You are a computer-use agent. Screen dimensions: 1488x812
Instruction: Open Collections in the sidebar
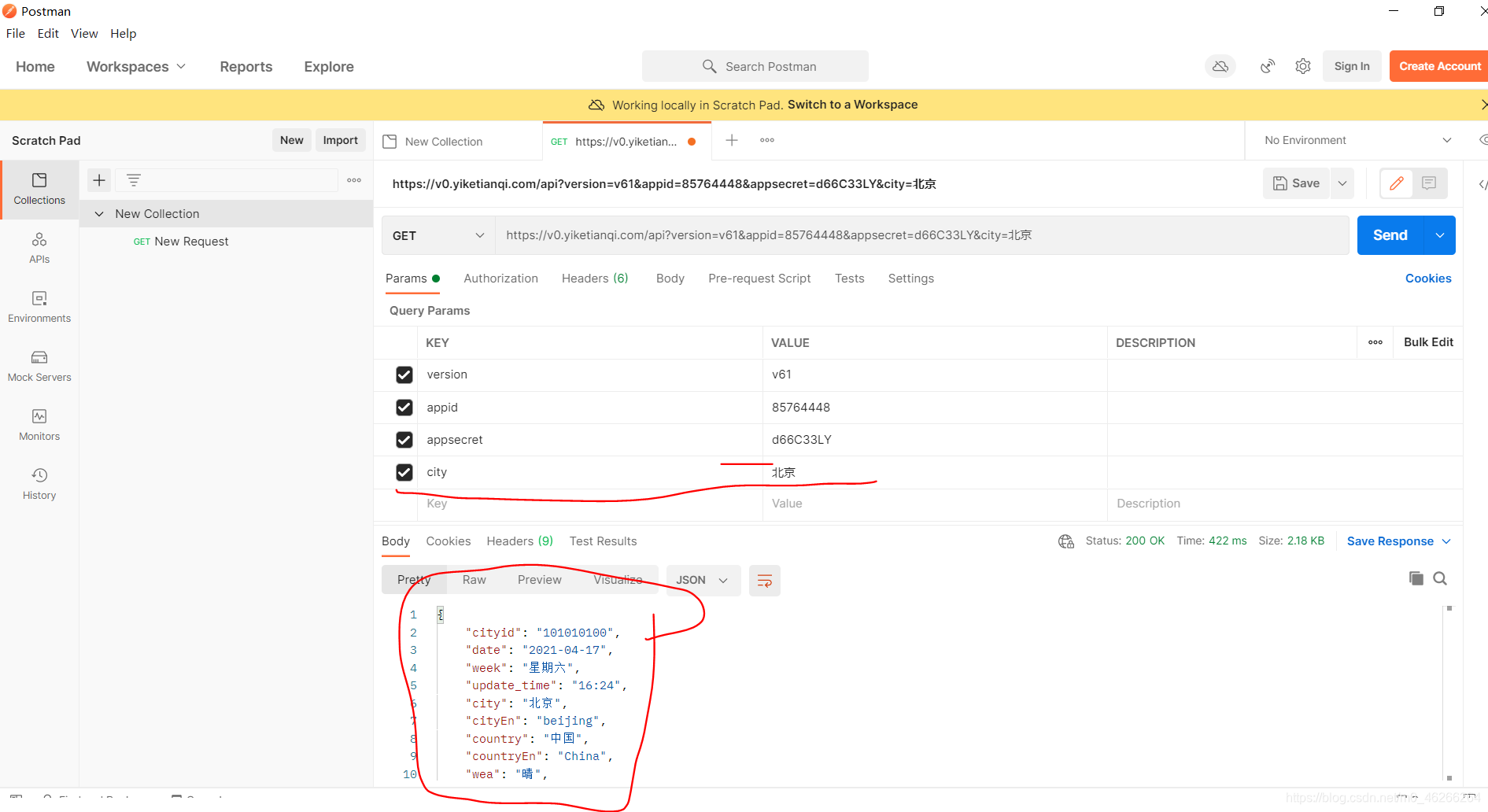point(39,189)
